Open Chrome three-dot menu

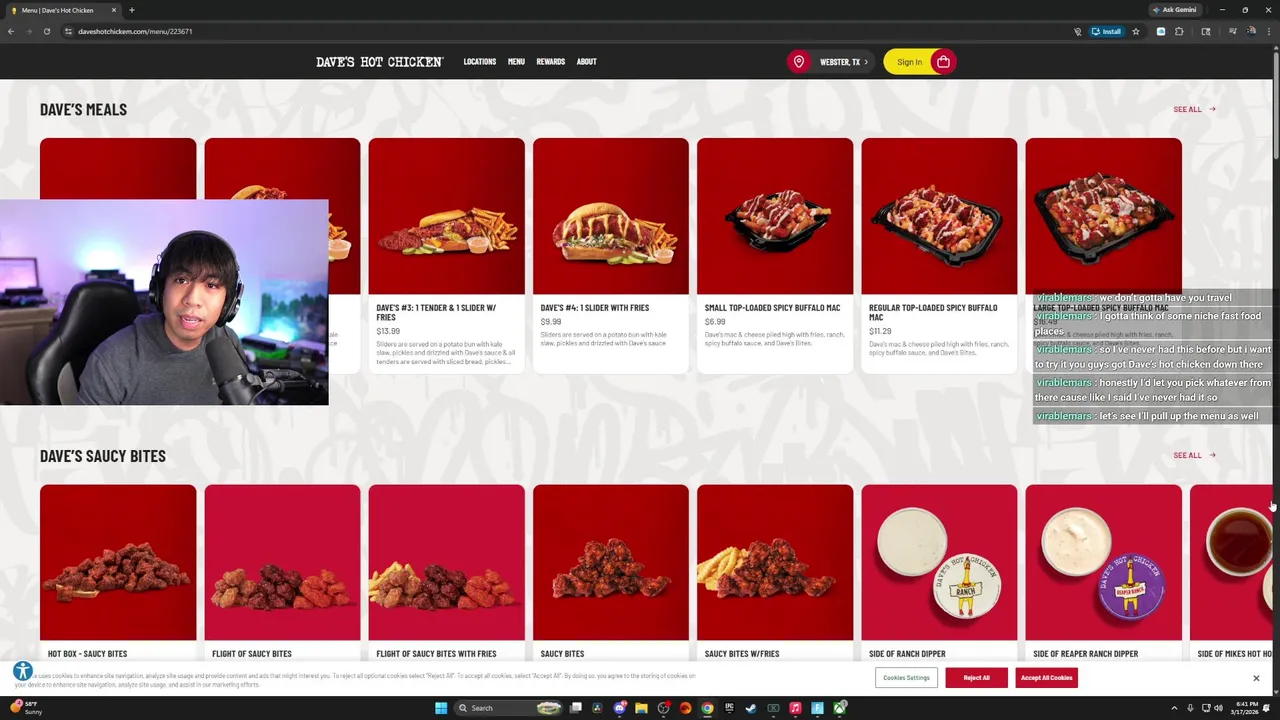coord(1269,31)
